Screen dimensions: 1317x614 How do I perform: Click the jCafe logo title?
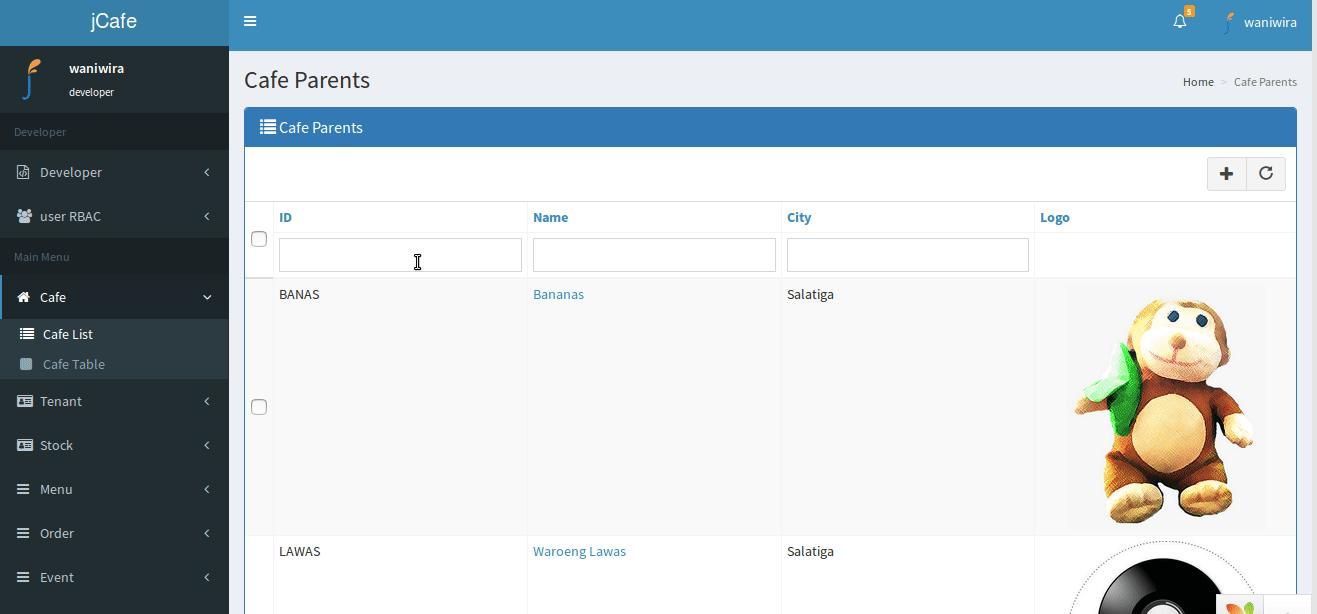click(x=114, y=22)
